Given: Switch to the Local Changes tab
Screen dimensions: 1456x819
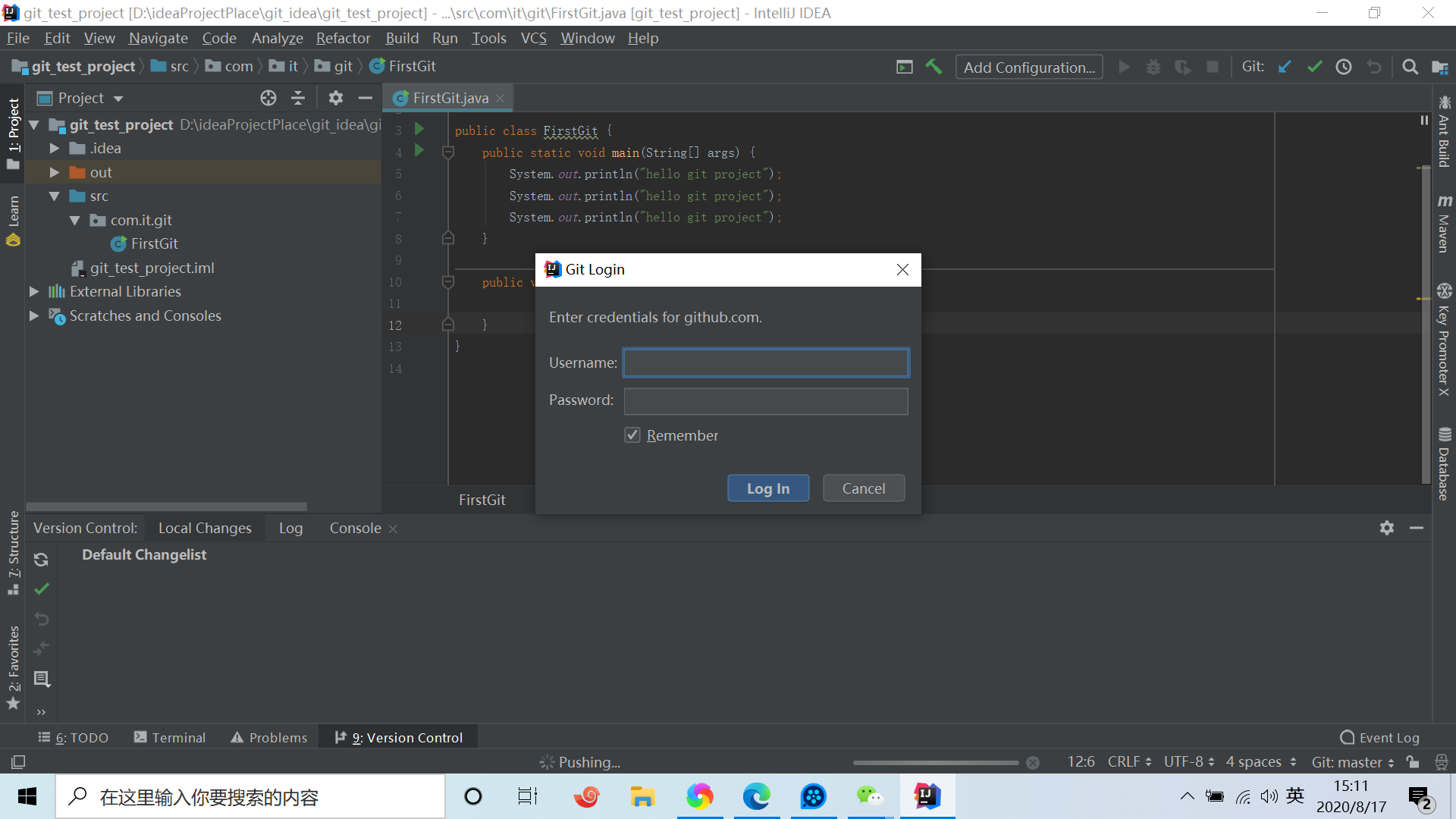Looking at the screenshot, I should [205, 528].
